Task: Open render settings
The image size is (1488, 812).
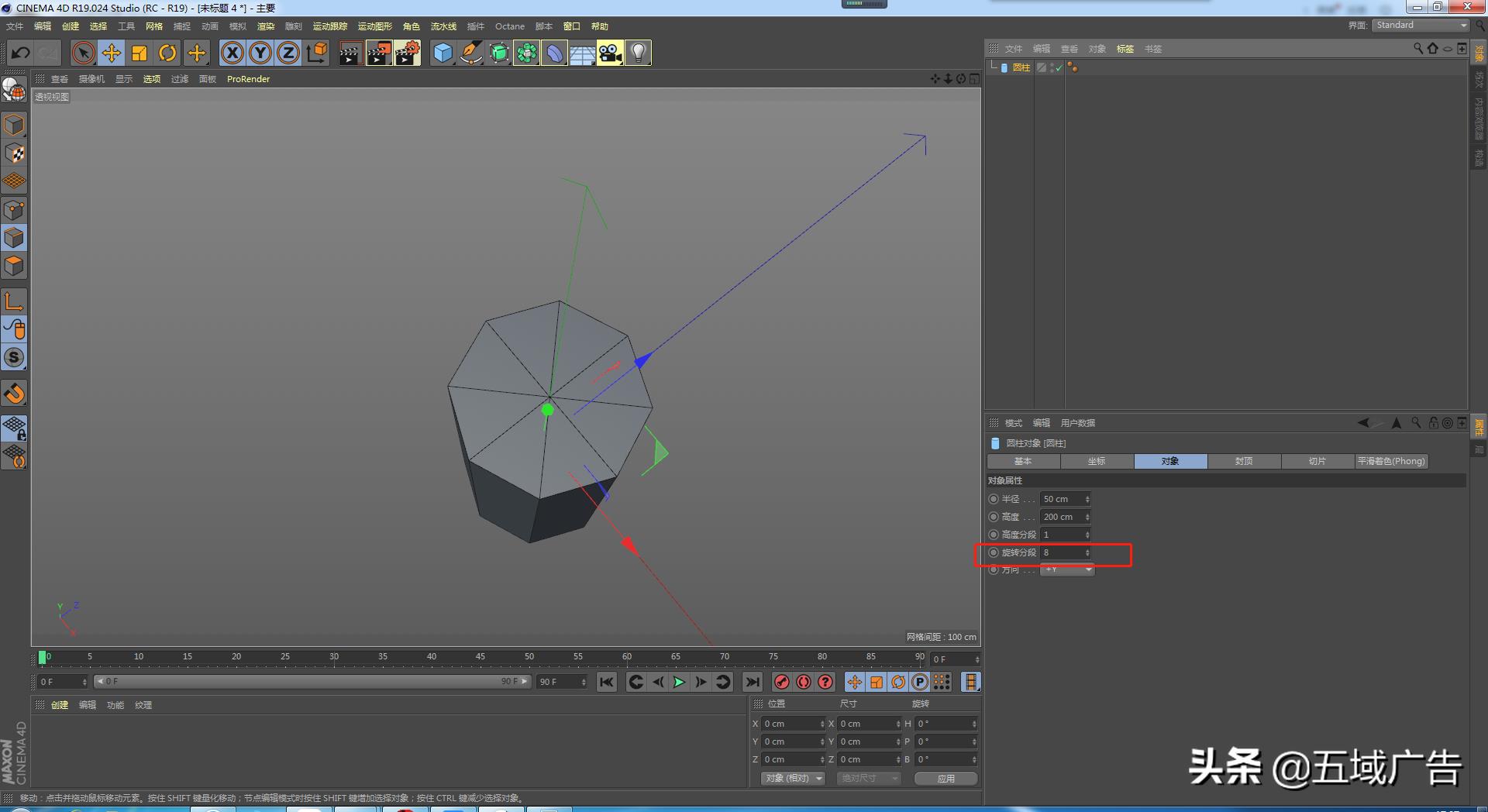Action: (x=408, y=53)
